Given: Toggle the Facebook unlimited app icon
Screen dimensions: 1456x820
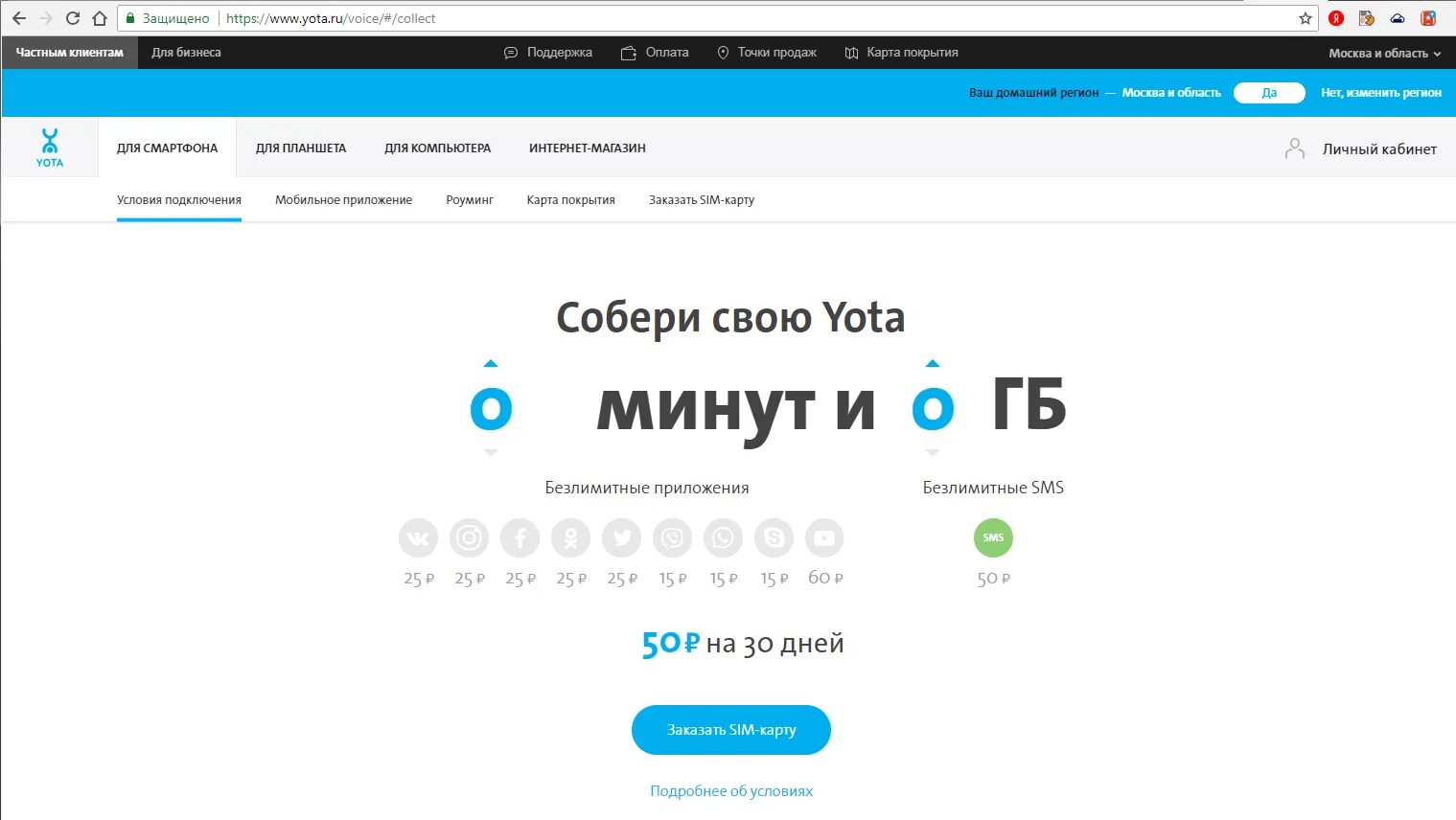Looking at the screenshot, I should [x=520, y=537].
